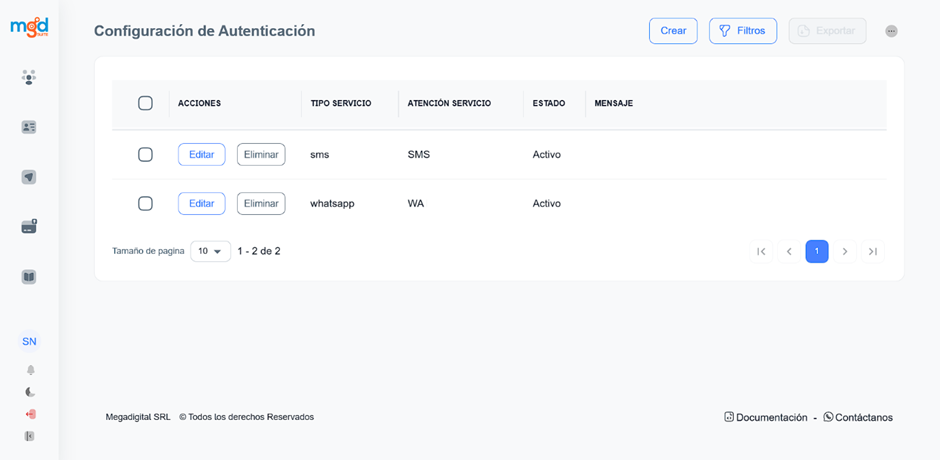Select the sms row checkbox
Viewport: 940px width, 460px height.
click(x=145, y=155)
